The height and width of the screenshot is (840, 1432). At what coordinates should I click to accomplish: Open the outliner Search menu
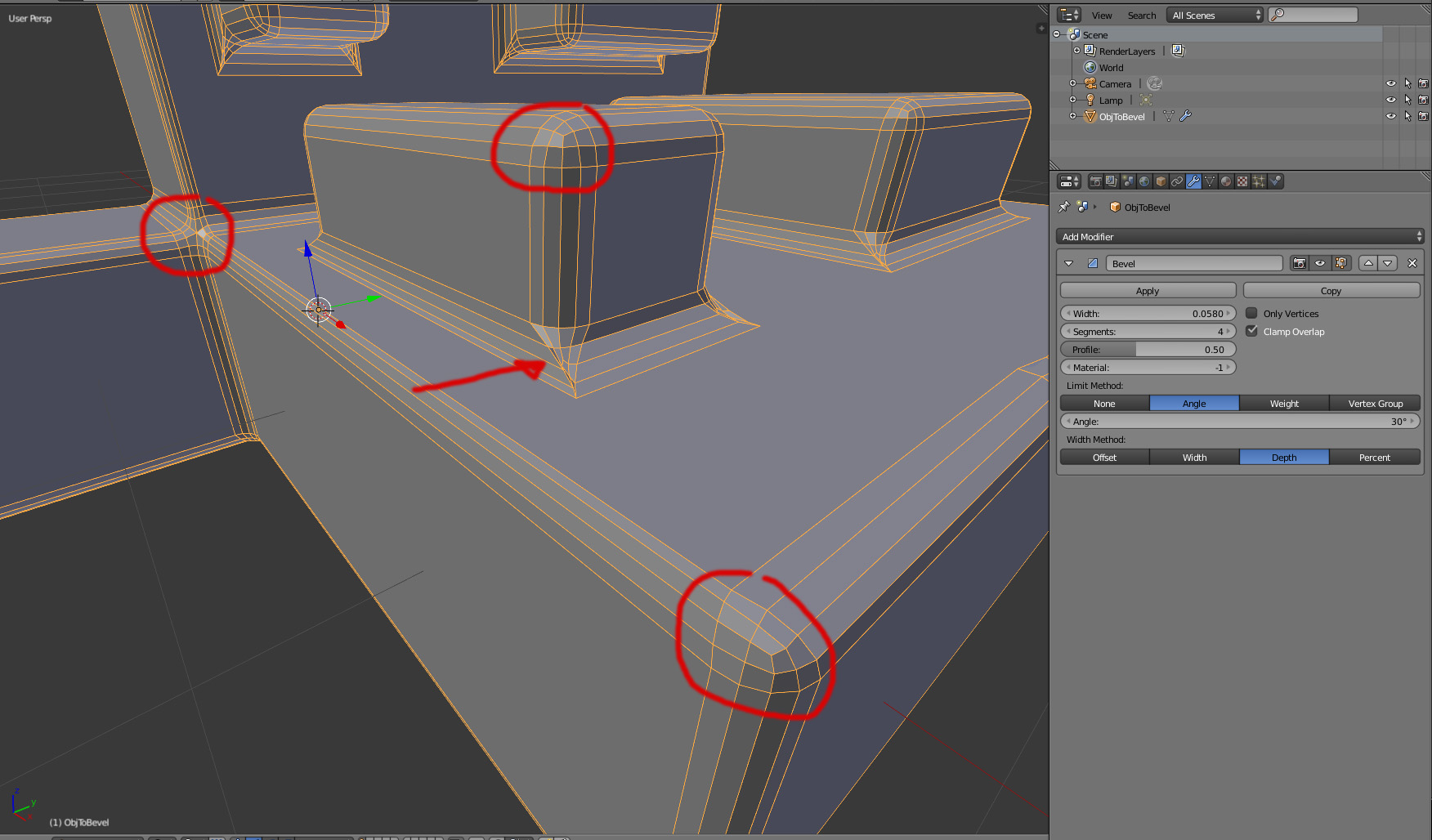click(x=1142, y=16)
